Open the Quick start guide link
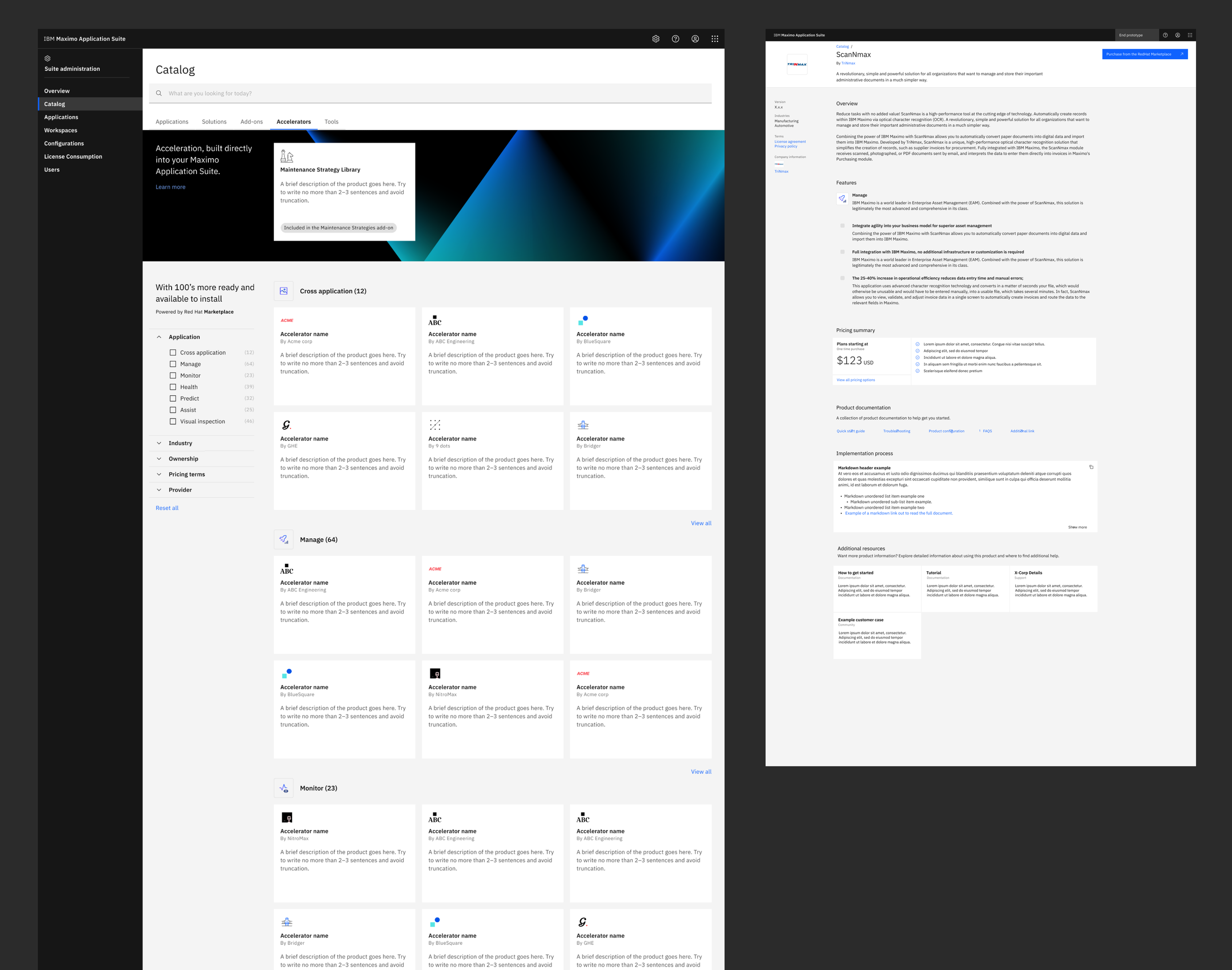This screenshot has width=1232, height=970. pyautogui.click(x=850, y=430)
